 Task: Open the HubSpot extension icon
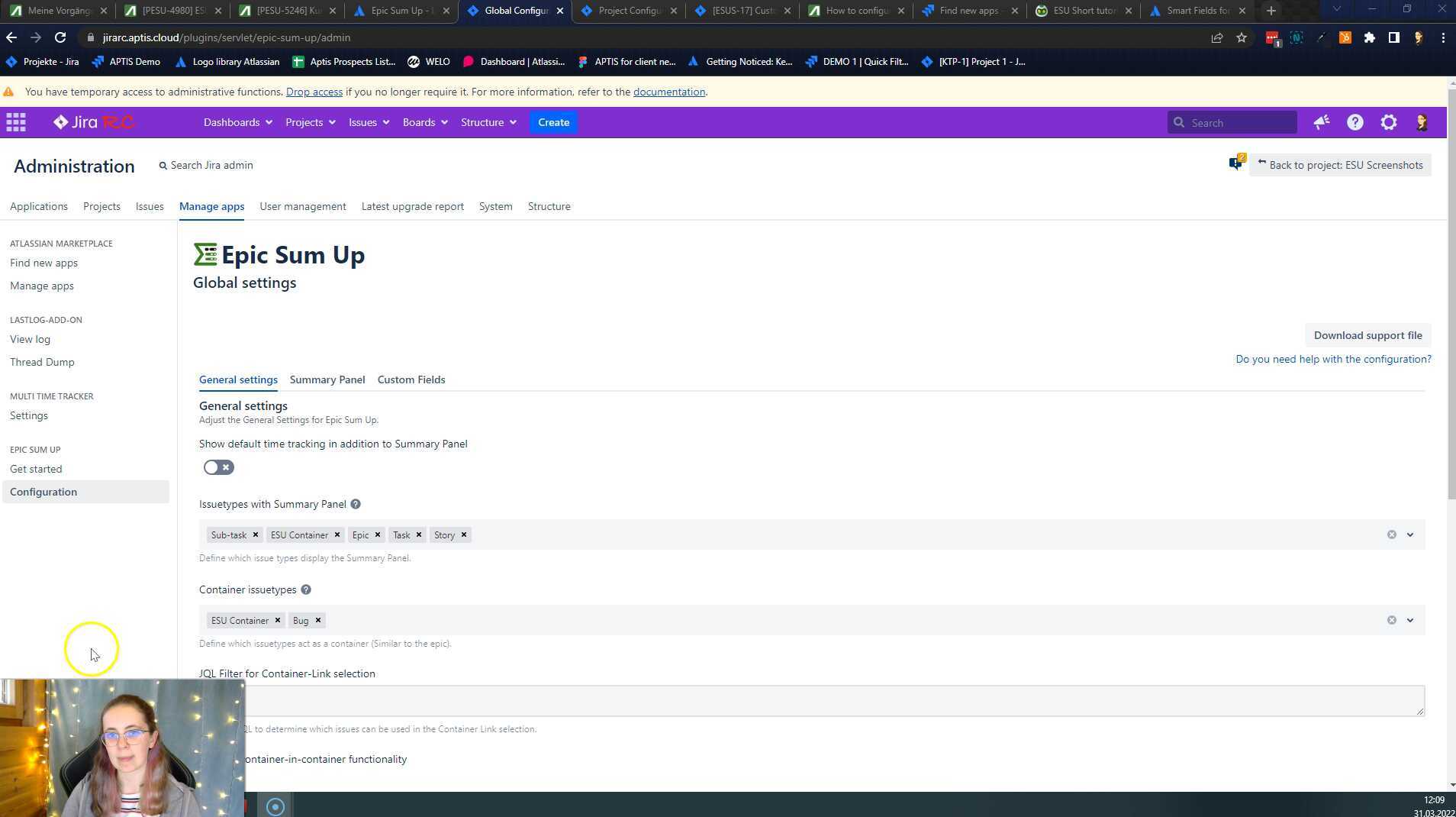coord(1345,37)
